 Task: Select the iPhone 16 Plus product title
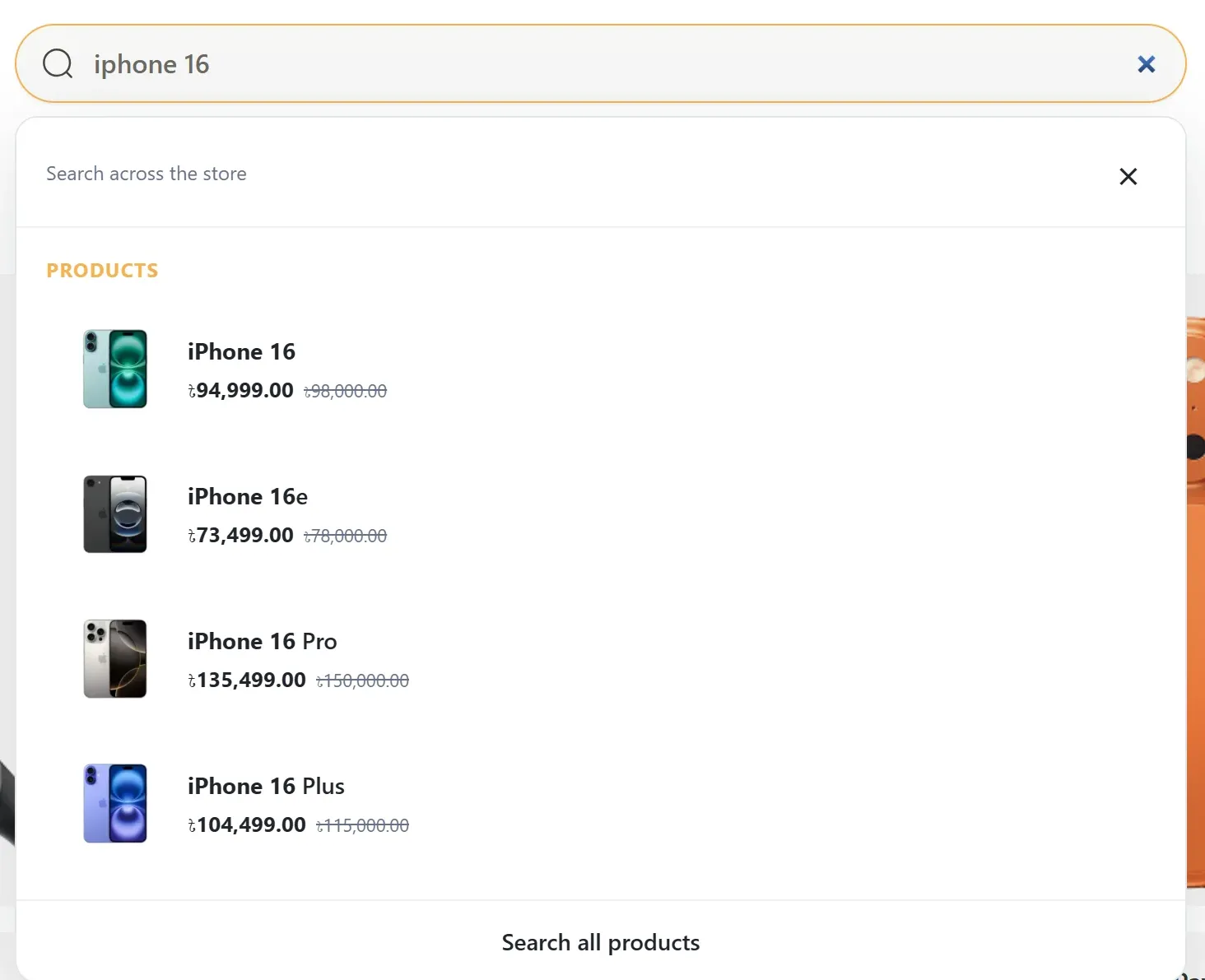[266, 786]
